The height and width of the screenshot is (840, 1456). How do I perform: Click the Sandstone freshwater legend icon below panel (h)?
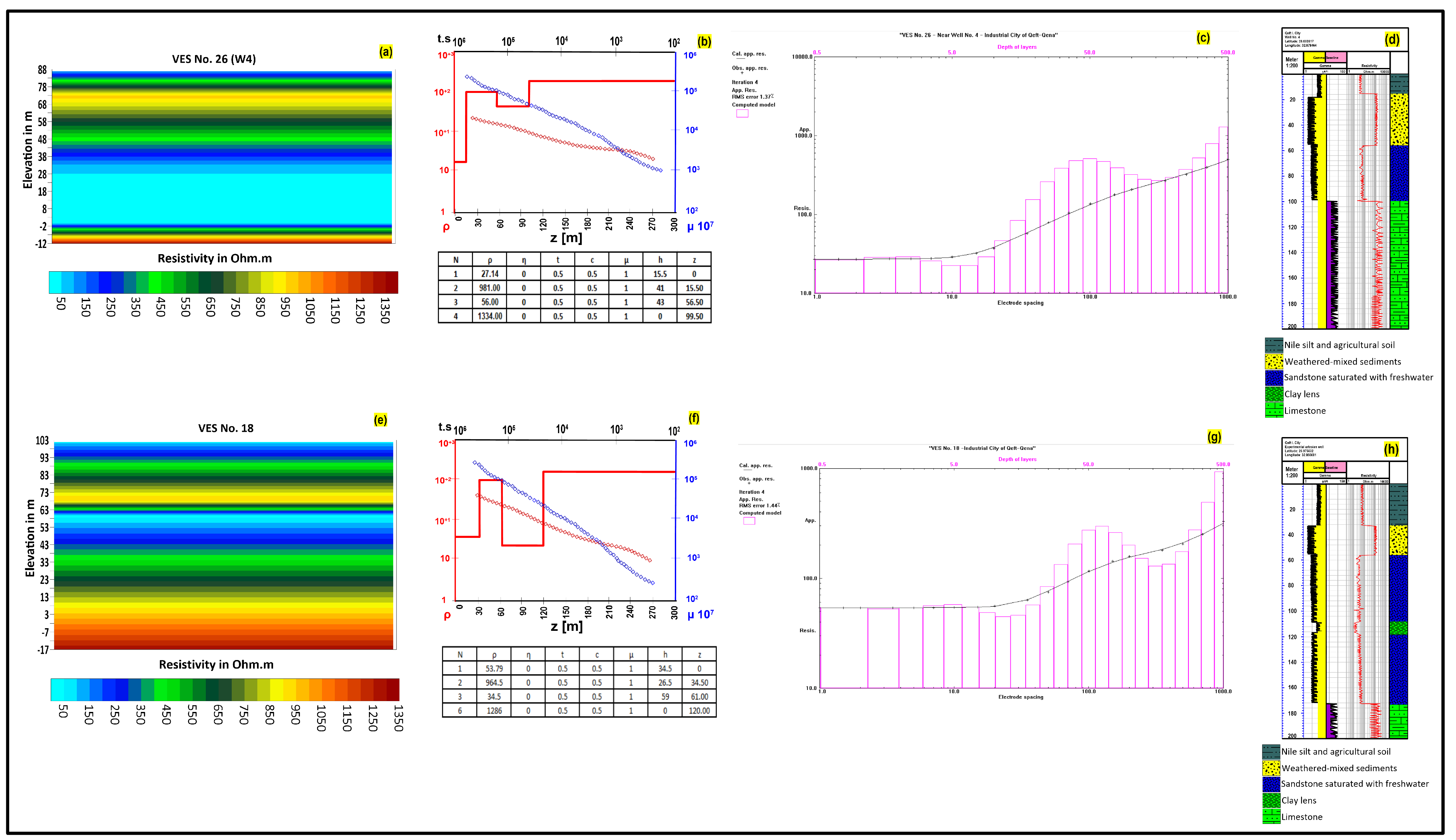(x=1271, y=784)
